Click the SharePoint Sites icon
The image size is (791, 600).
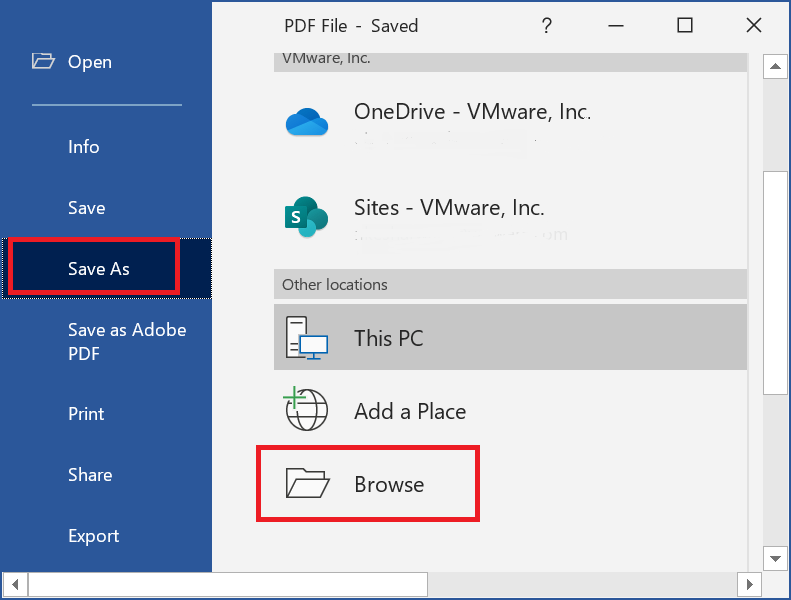[306, 217]
